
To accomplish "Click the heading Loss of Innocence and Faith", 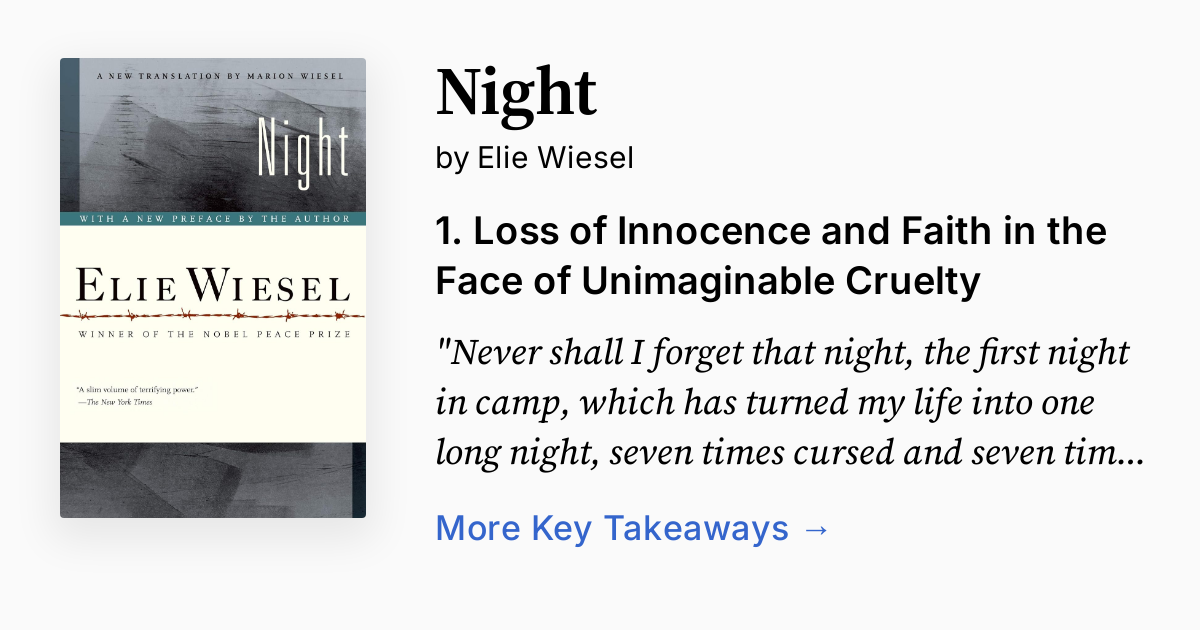I will pyautogui.click(x=770, y=255).
